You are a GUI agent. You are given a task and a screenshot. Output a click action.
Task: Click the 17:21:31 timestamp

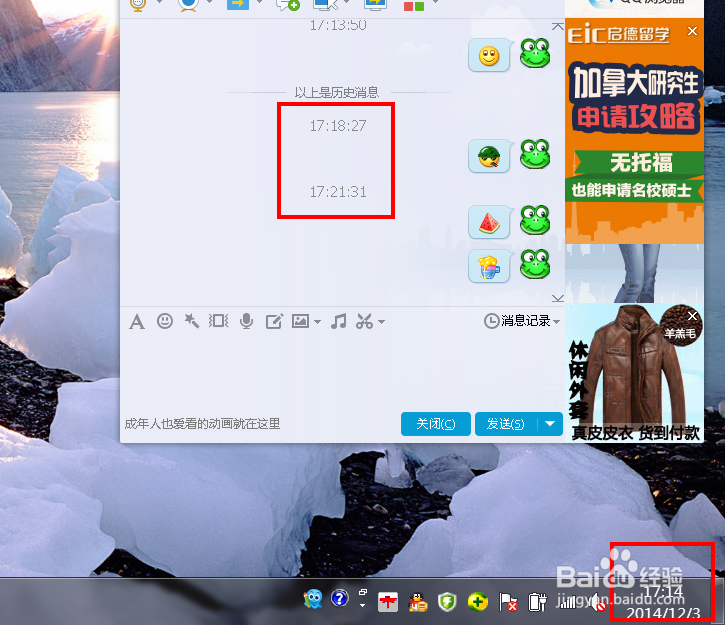click(338, 191)
